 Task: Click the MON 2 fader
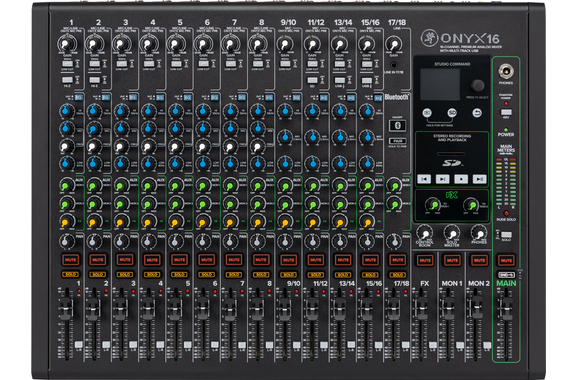pos(476,308)
